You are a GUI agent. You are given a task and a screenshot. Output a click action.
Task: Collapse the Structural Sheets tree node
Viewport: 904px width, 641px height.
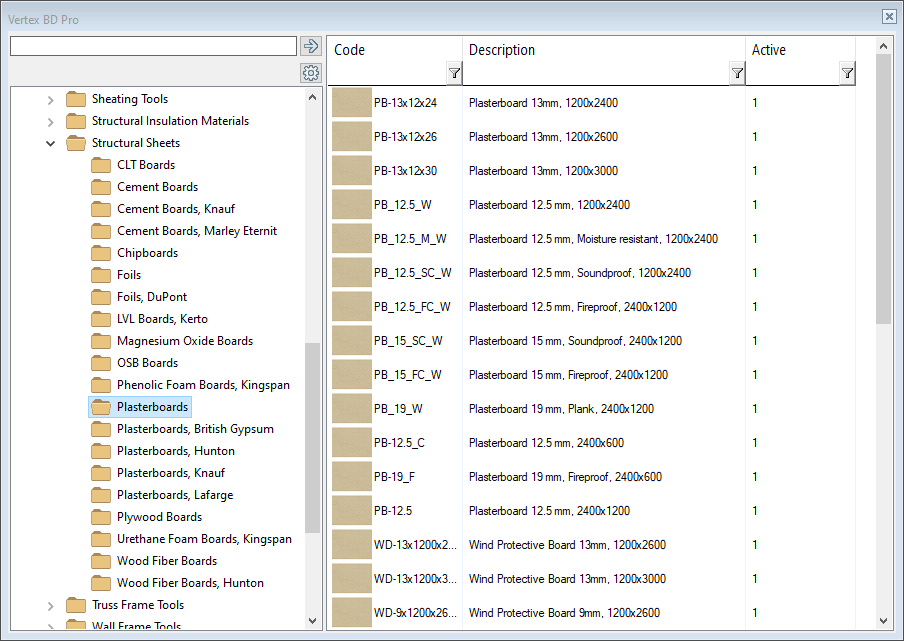[51, 143]
